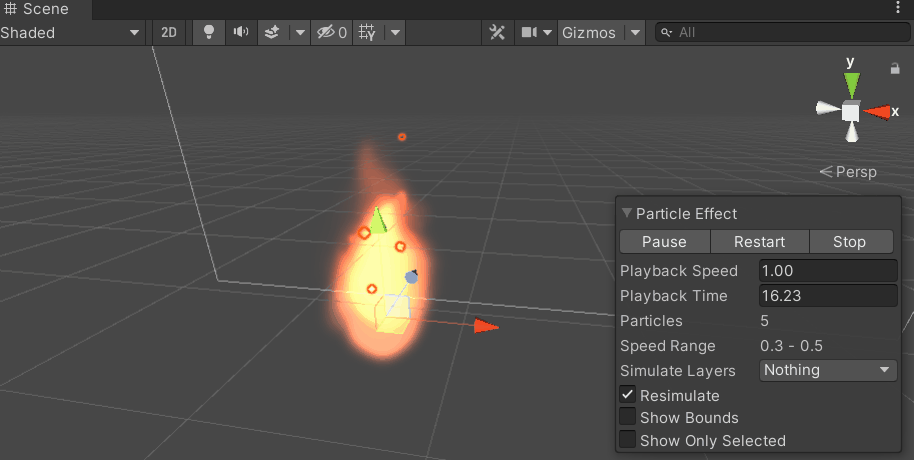Toggle scene audio speaker icon

[241, 33]
